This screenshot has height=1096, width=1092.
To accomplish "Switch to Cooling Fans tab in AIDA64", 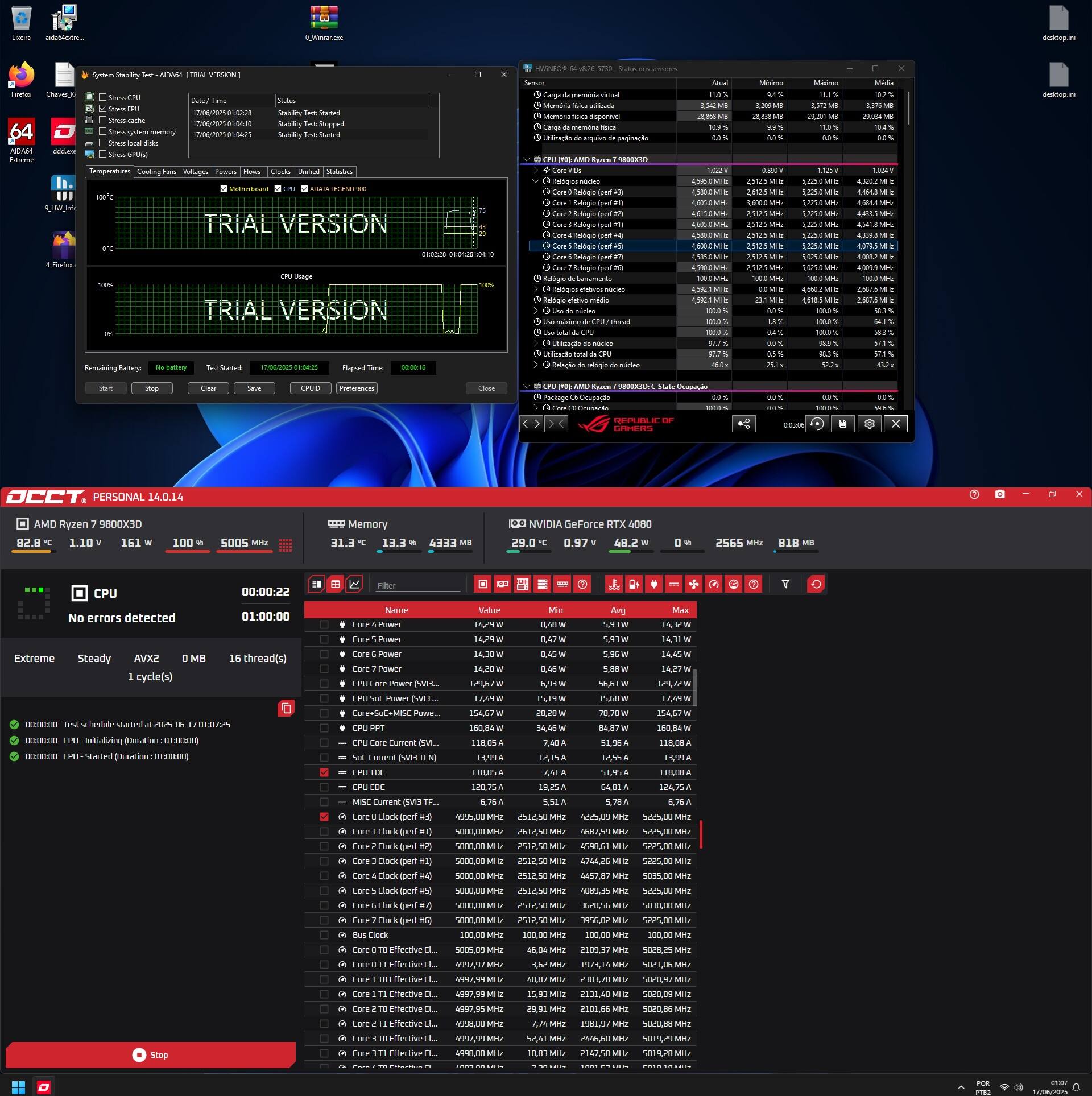I will [156, 172].
